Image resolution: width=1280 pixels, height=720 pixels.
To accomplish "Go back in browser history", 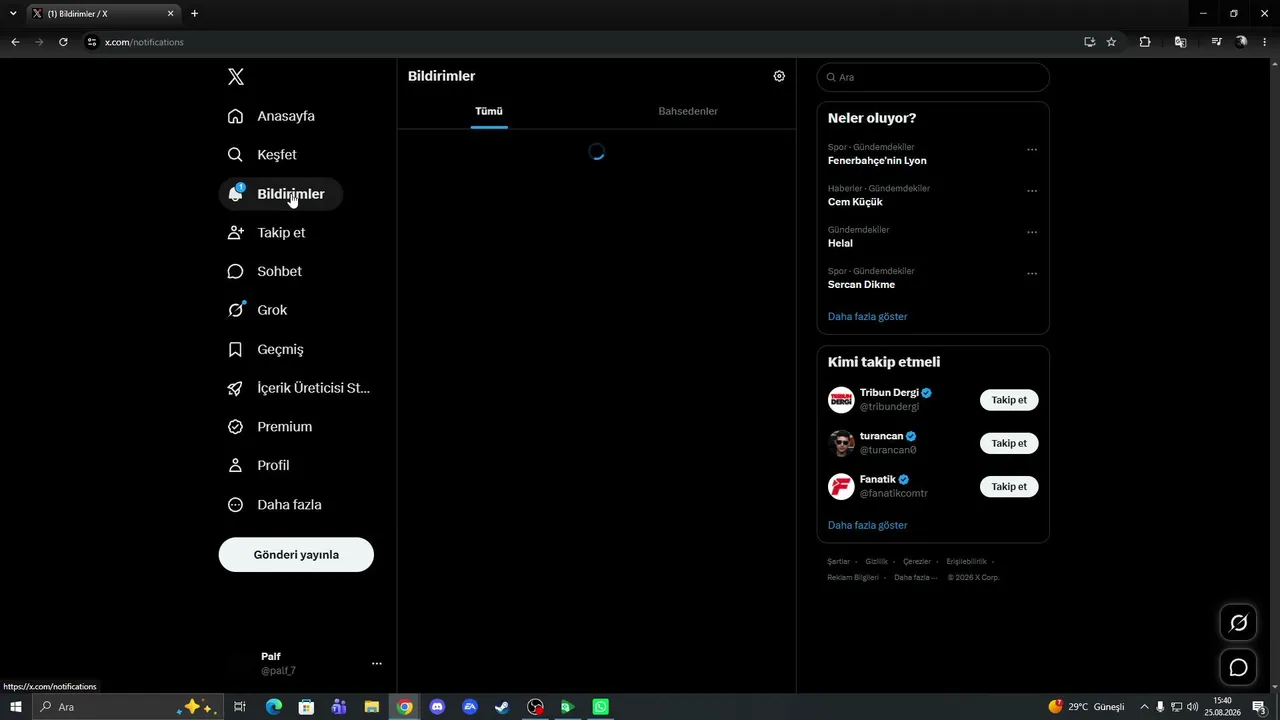I will [15, 42].
